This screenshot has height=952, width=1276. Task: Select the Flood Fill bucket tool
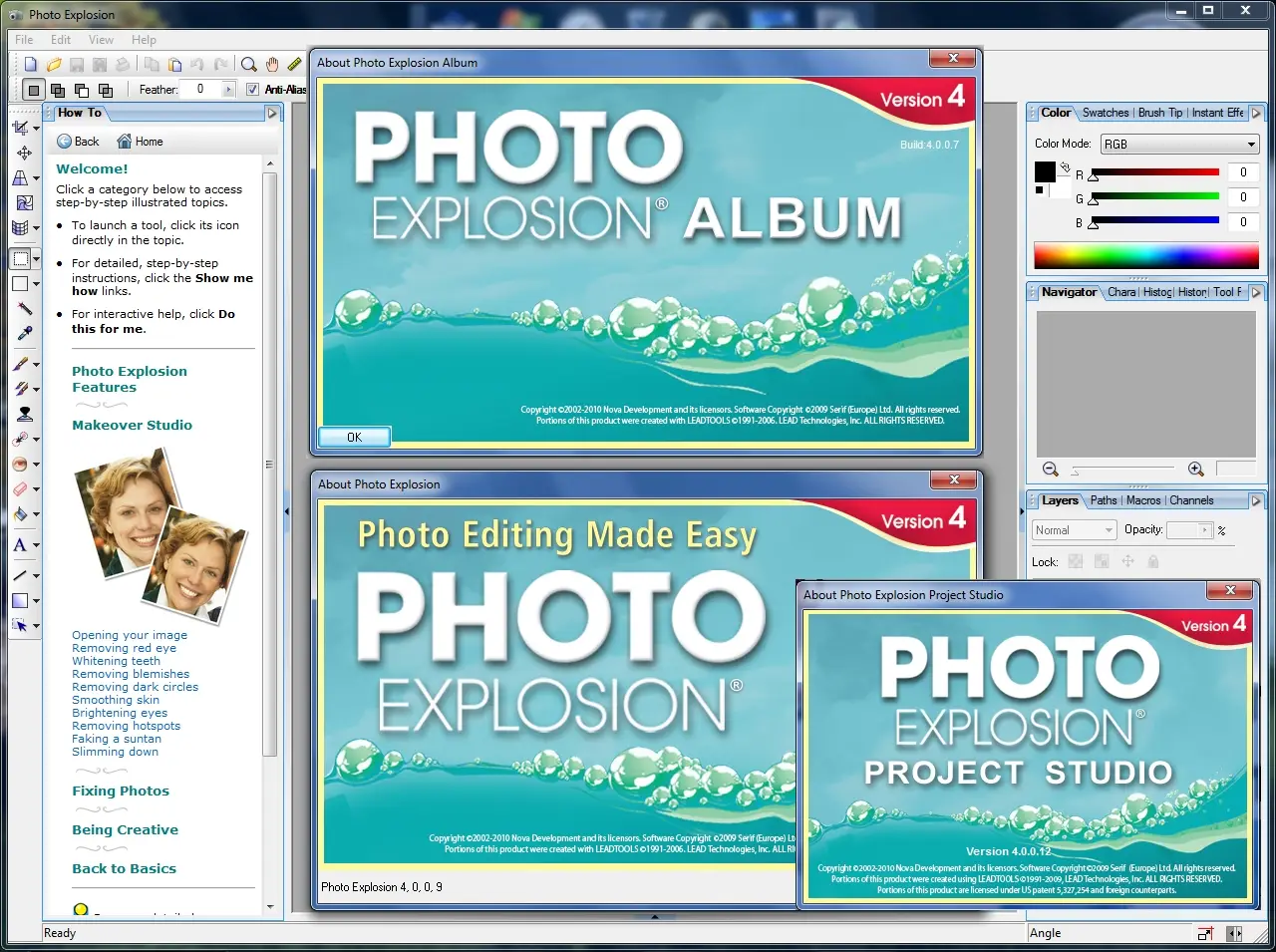point(20,513)
